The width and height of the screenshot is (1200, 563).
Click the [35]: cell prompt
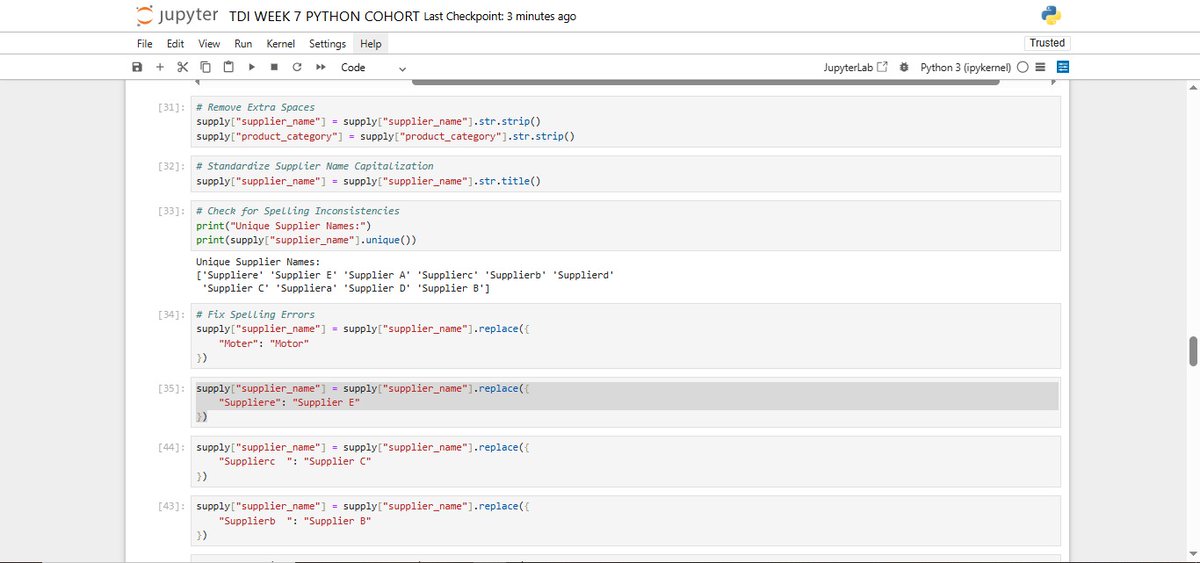pos(172,388)
